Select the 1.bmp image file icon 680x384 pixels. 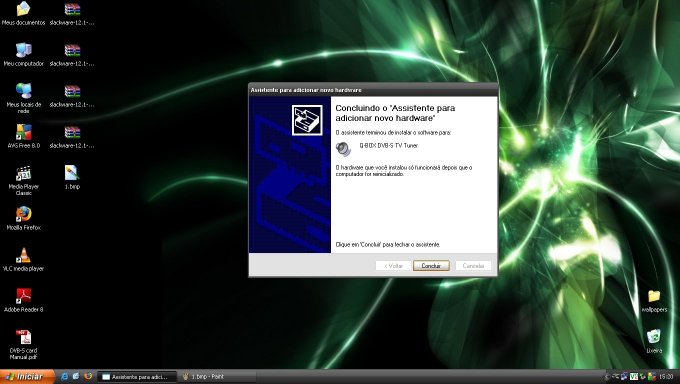tap(72, 177)
